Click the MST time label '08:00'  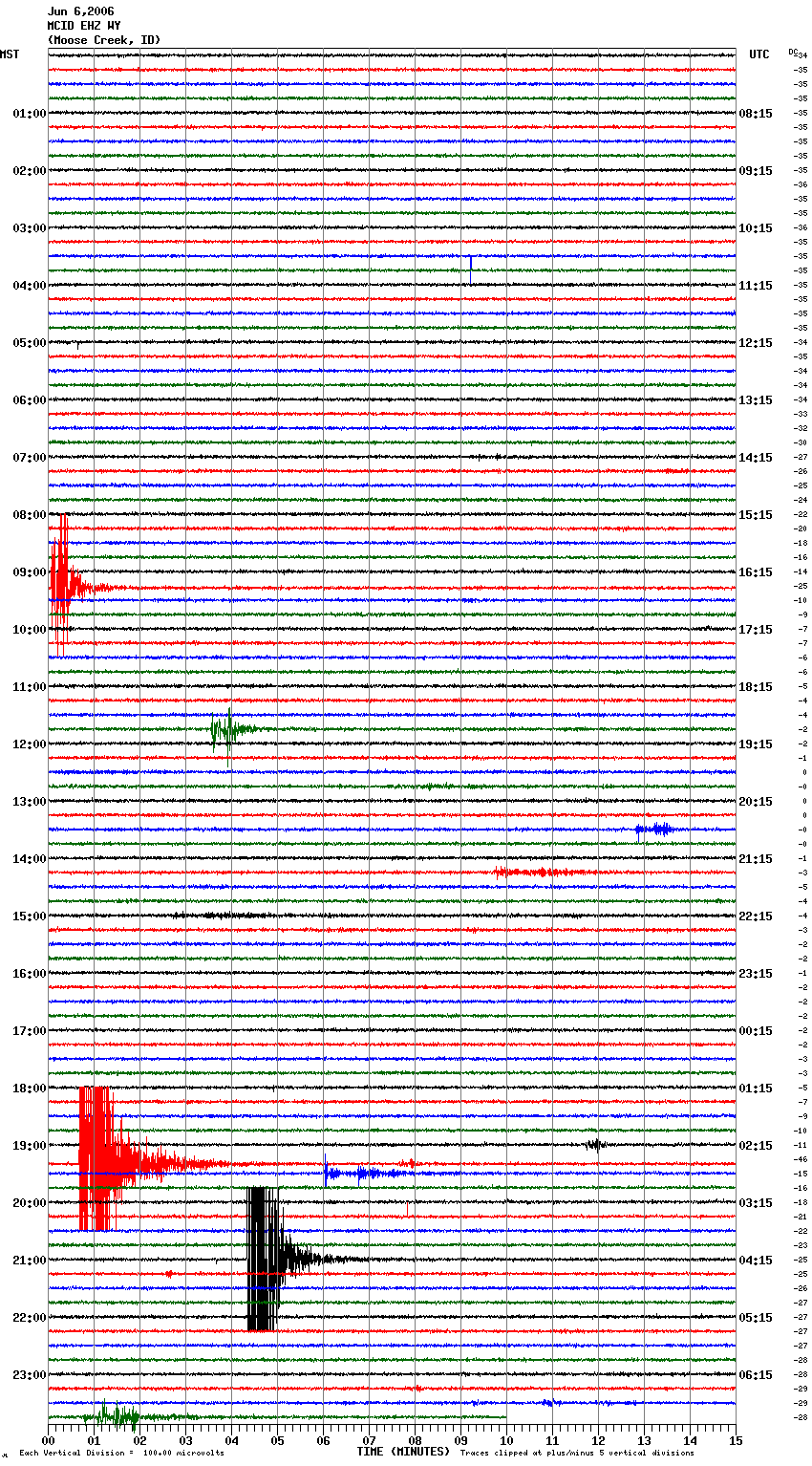pos(30,515)
